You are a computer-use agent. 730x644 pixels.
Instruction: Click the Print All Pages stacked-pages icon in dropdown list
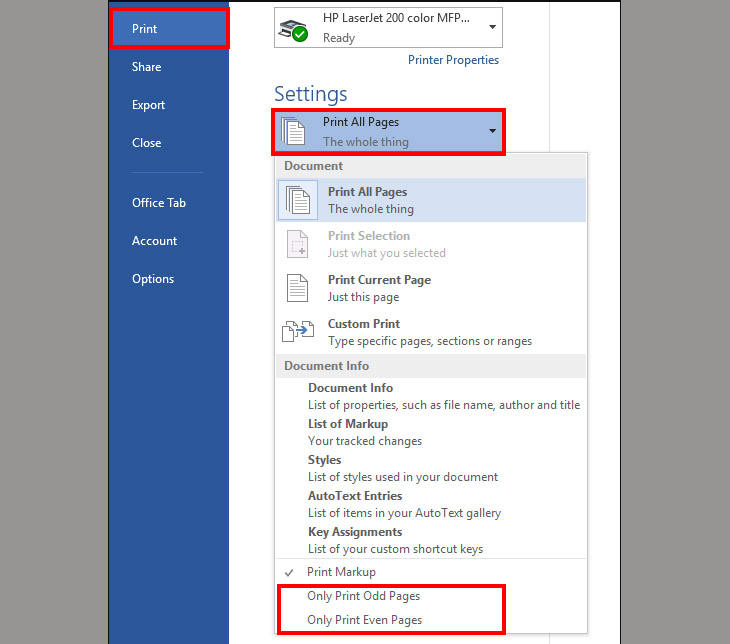tap(298, 200)
